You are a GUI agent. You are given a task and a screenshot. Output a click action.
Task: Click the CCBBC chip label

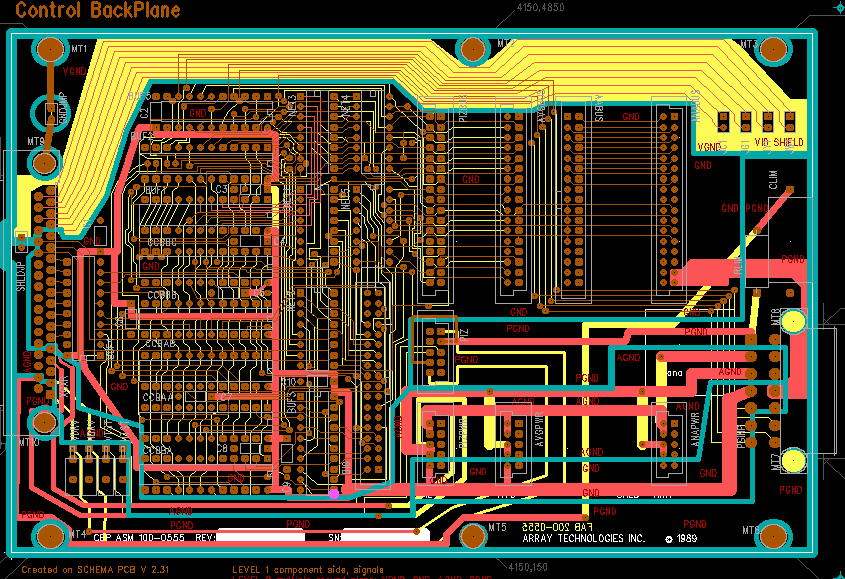[x=162, y=242]
